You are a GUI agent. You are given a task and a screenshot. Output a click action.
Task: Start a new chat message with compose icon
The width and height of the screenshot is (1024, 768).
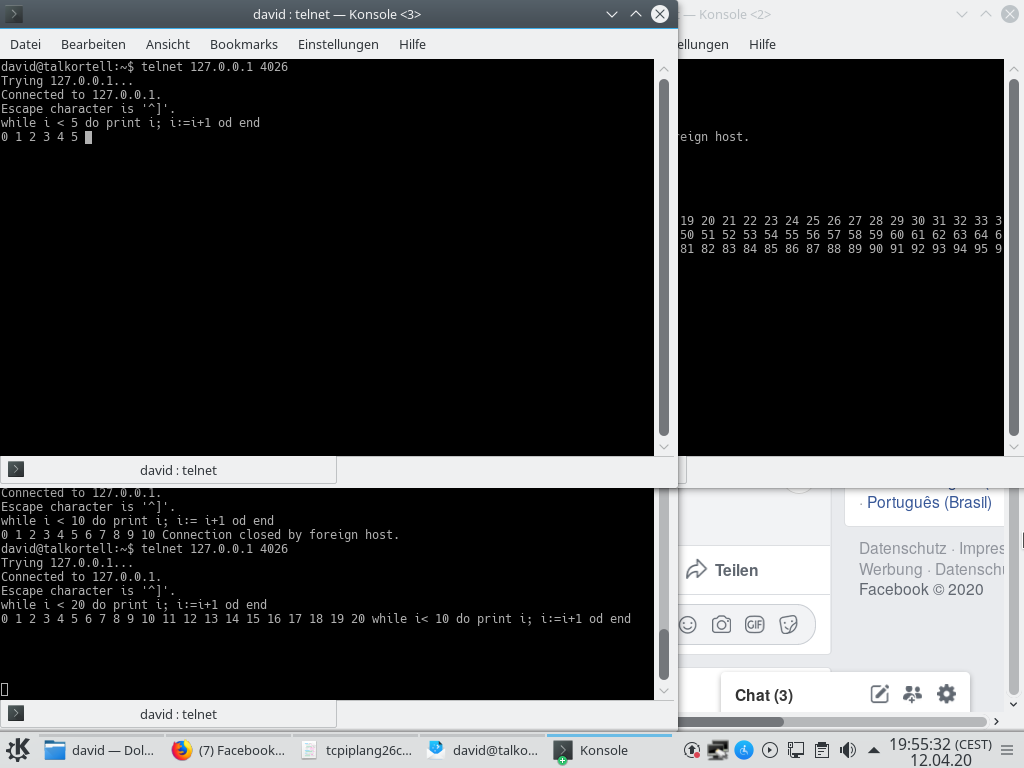point(880,694)
